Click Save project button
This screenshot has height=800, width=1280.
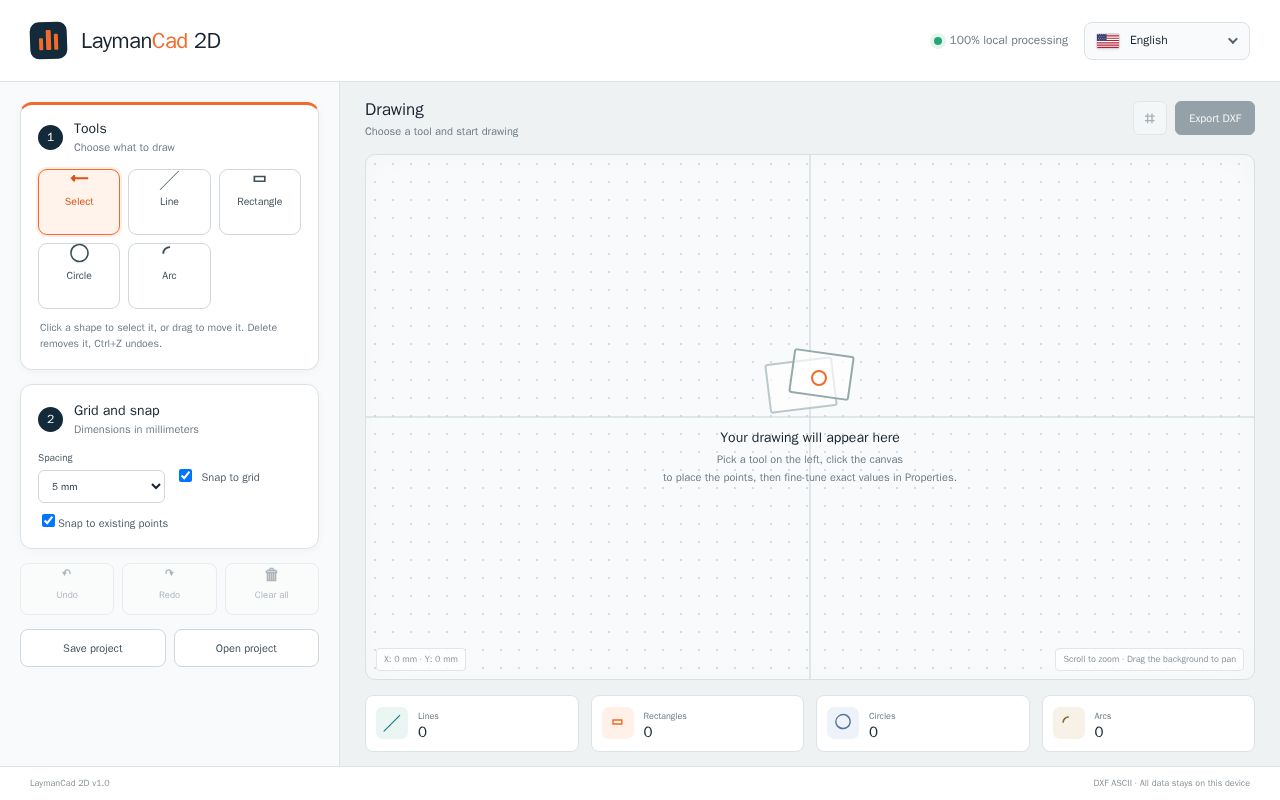coord(93,648)
